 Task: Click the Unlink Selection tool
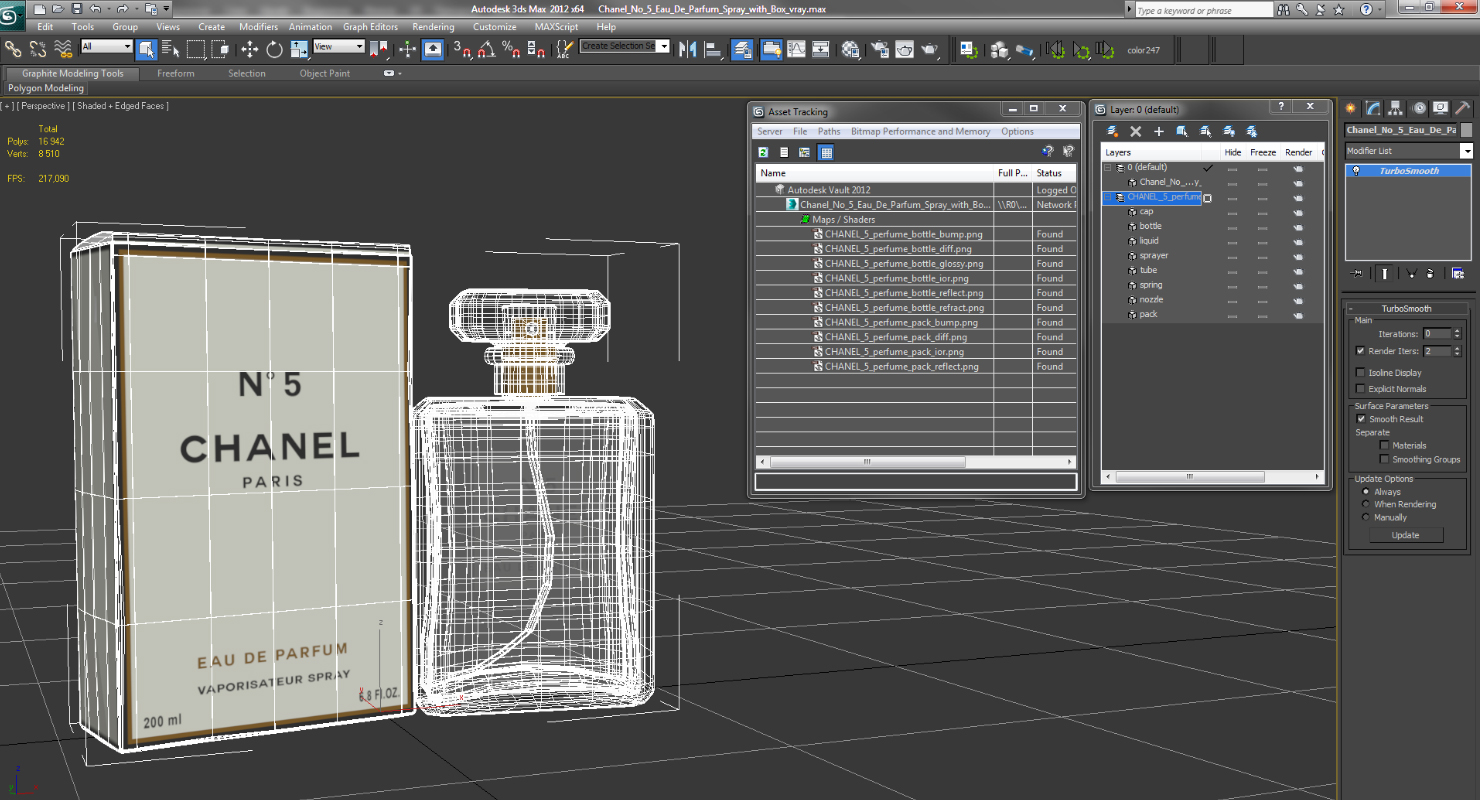37,48
